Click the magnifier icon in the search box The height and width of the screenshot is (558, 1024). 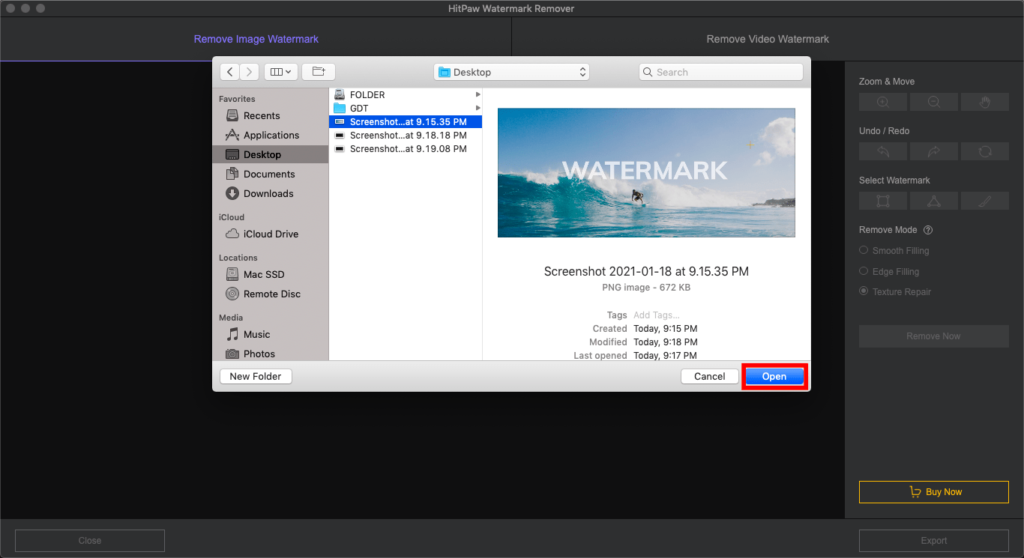tap(647, 72)
